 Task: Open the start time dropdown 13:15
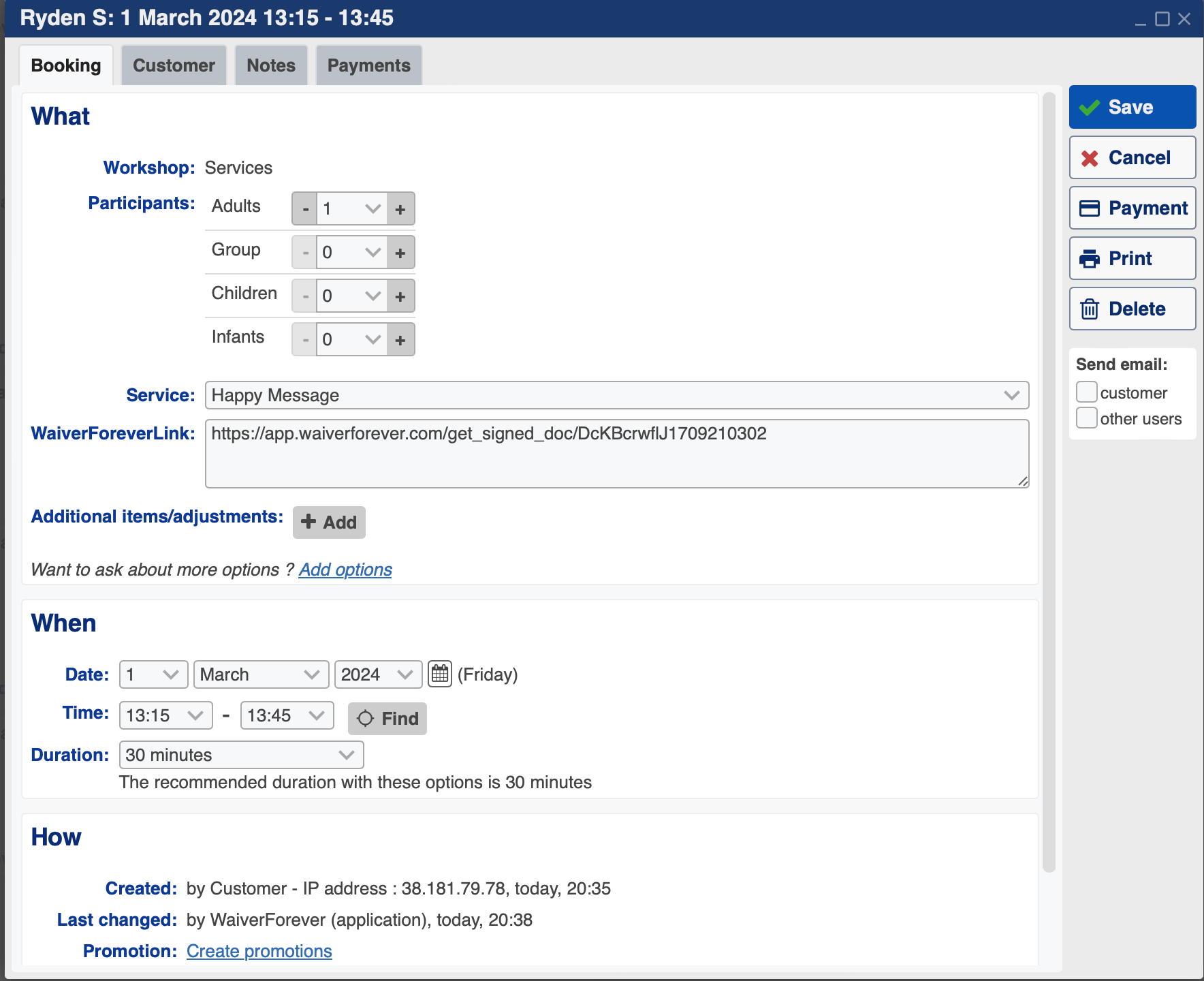tap(166, 715)
